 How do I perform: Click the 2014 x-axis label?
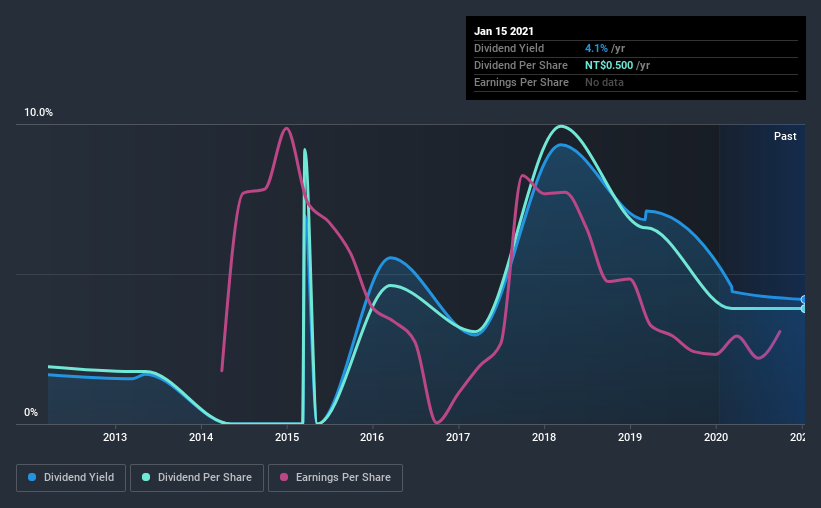pos(201,437)
